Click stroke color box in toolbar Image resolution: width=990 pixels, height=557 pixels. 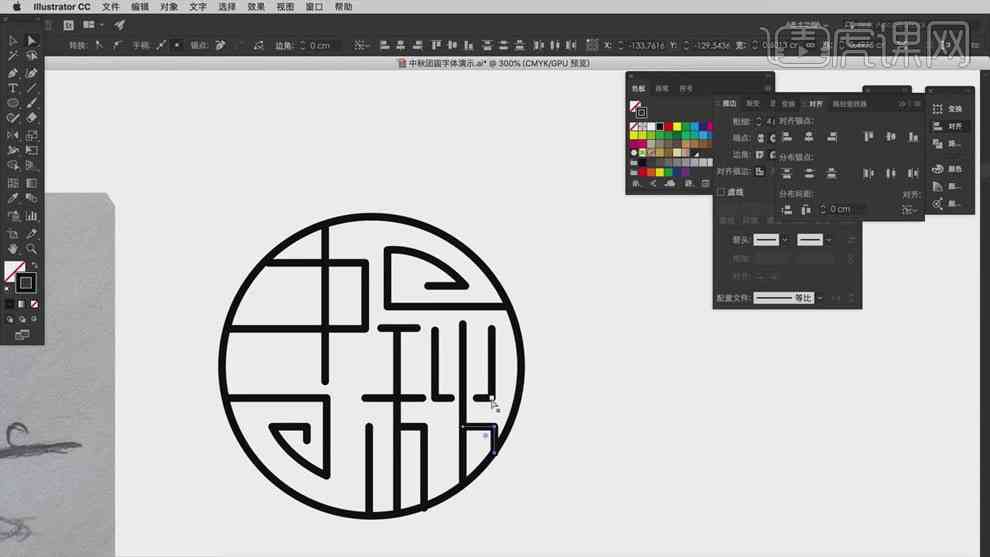[x=25, y=282]
